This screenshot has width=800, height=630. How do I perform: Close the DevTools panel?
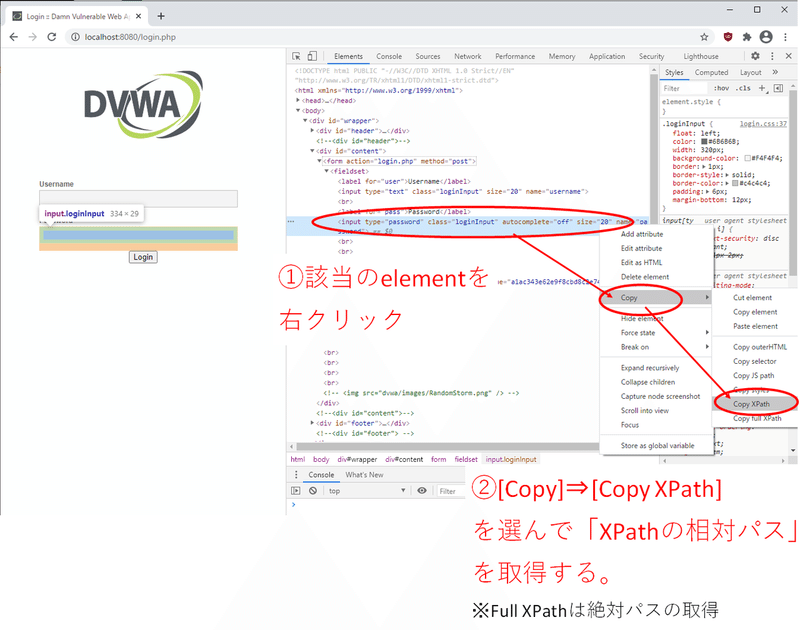pos(788,56)
